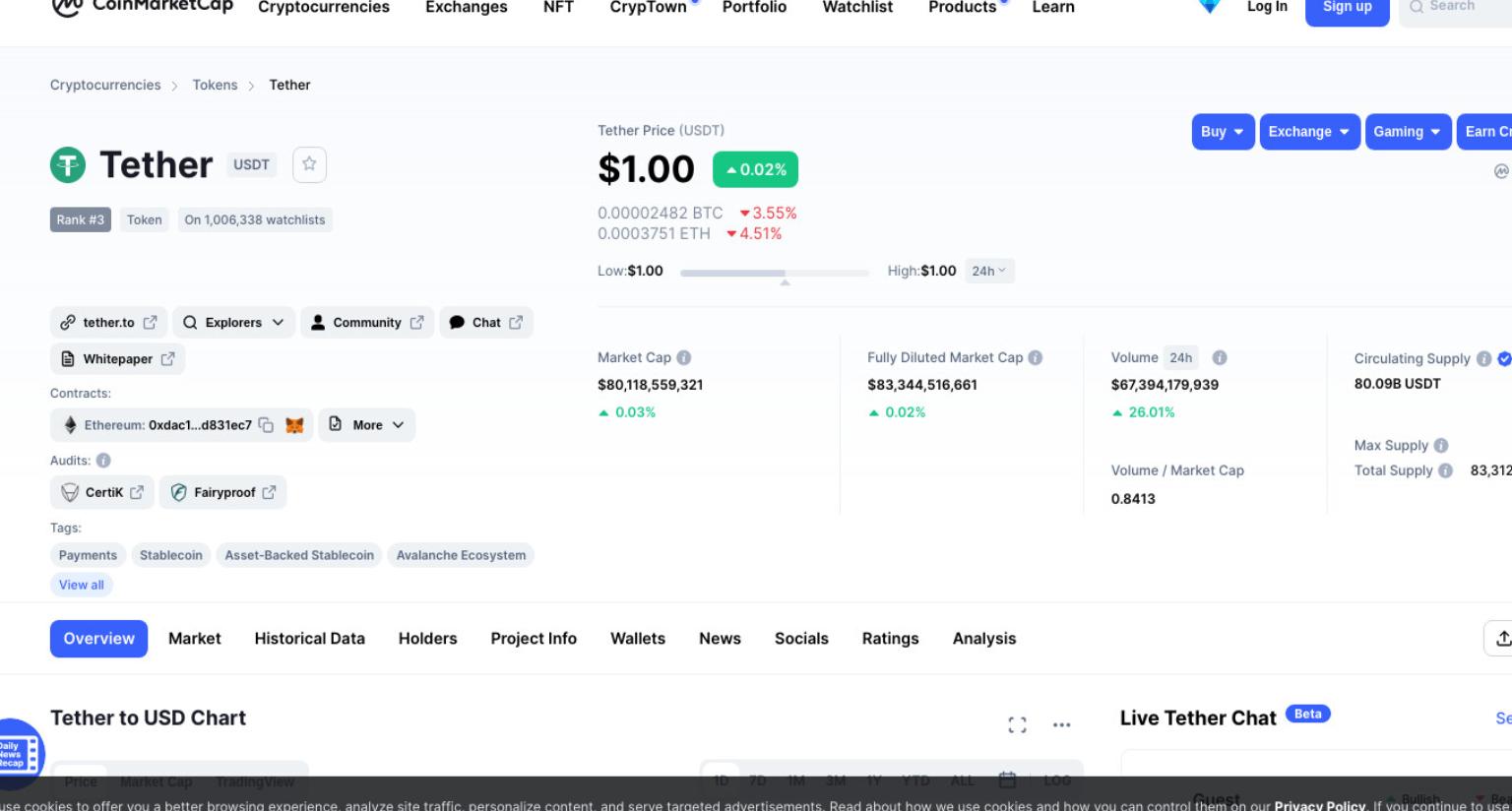Open chart calendar date picker
1512x811 pixels.
click(1007, 780)
